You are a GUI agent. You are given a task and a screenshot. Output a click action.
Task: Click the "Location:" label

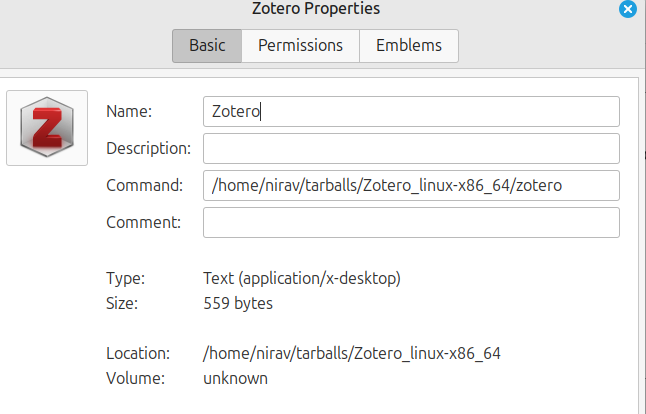pos(138,353)
